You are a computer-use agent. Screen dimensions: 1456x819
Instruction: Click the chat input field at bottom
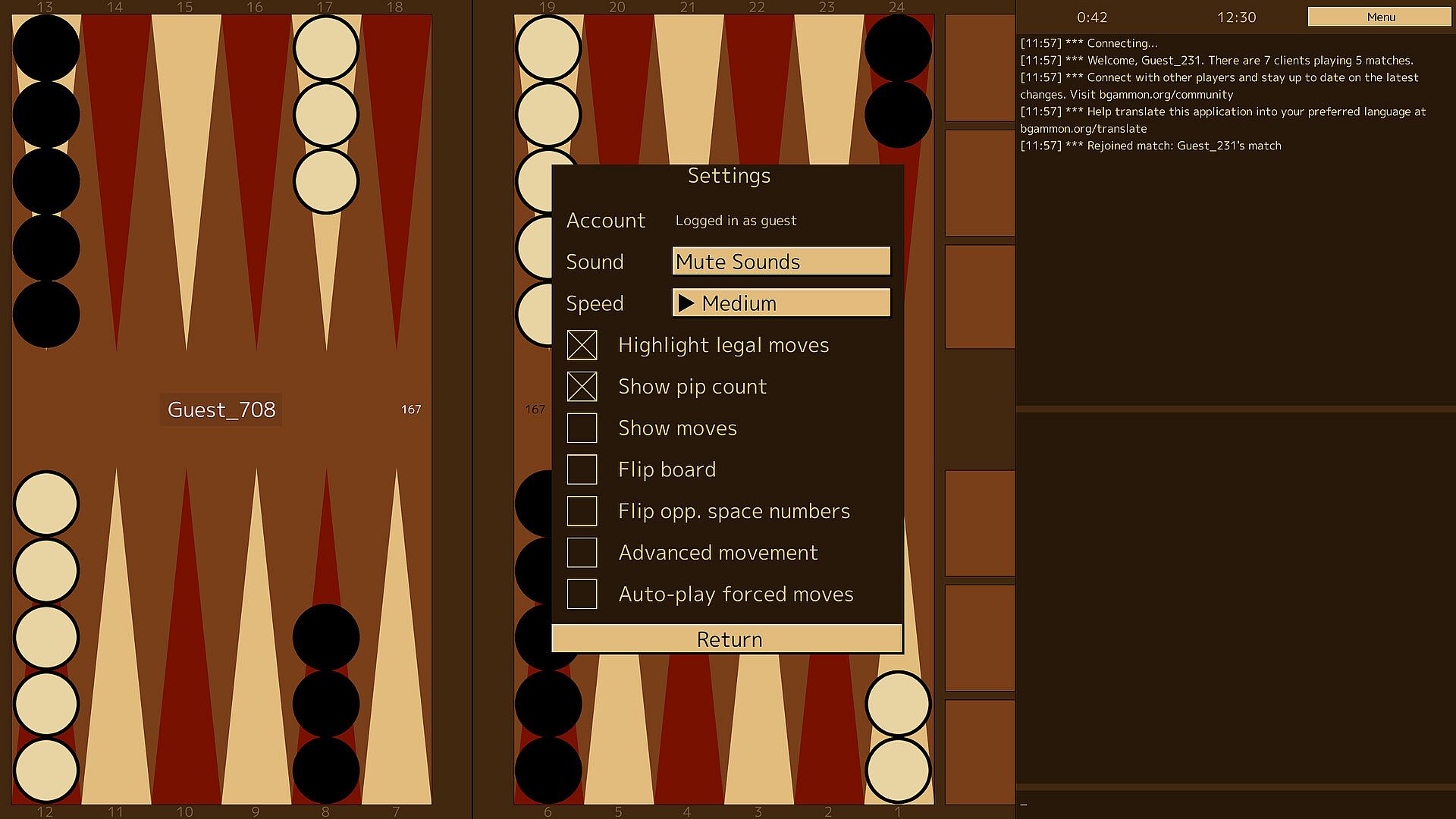[x=1235, y=803]
